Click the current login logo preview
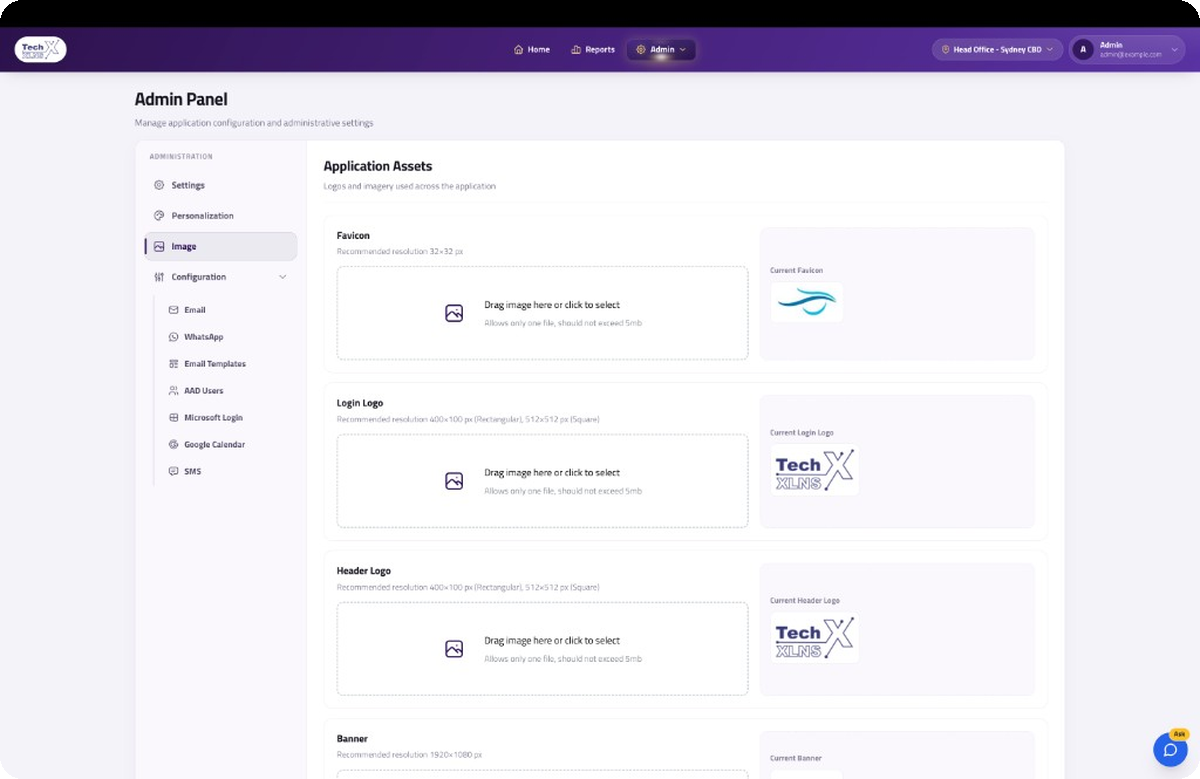 point(814,470)
